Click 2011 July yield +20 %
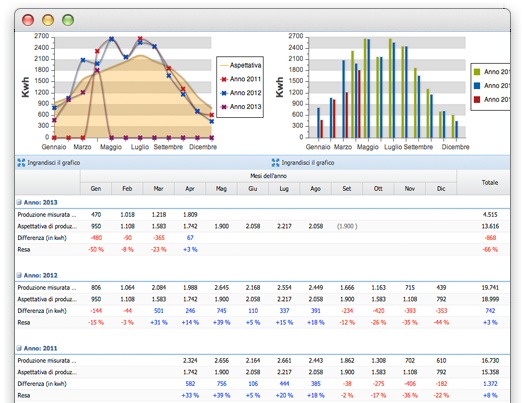The height and width of the screenshot is (403, 523). click(284, 396)
